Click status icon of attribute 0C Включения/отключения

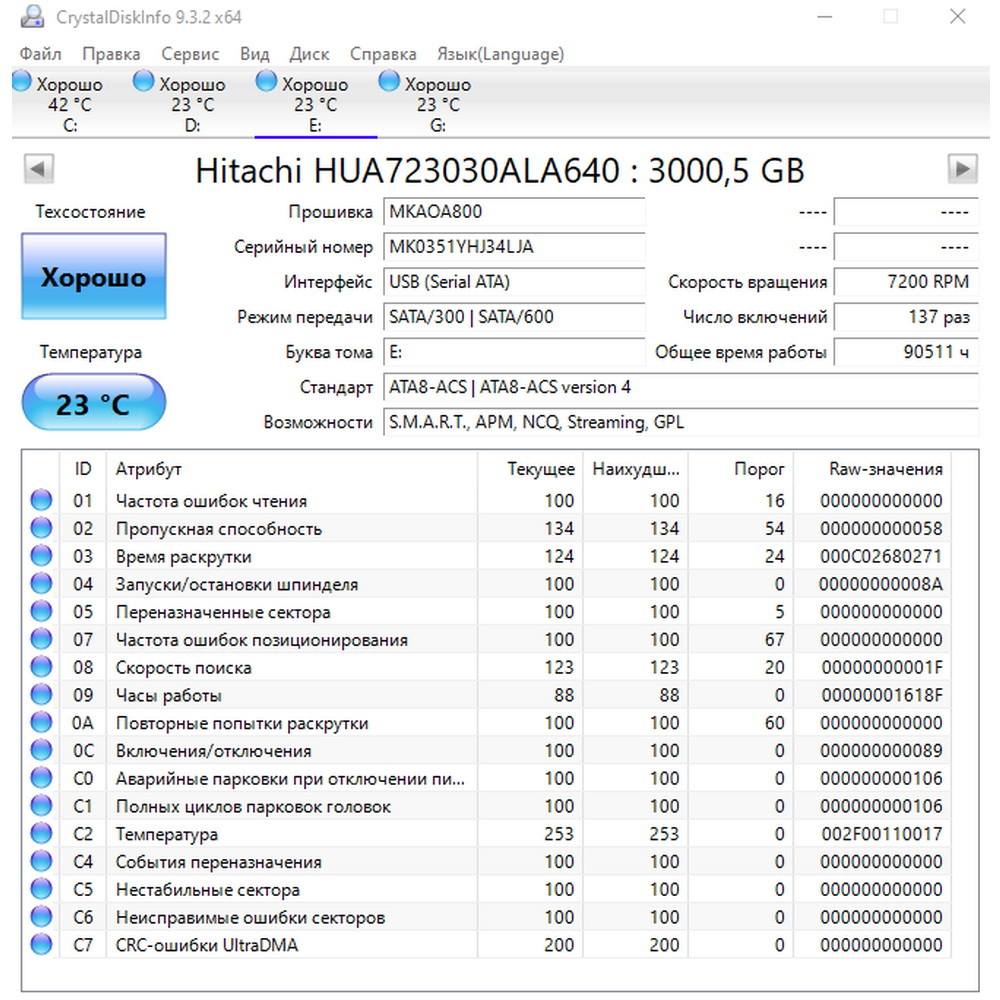pyautogui.click(x=41, y=750)
